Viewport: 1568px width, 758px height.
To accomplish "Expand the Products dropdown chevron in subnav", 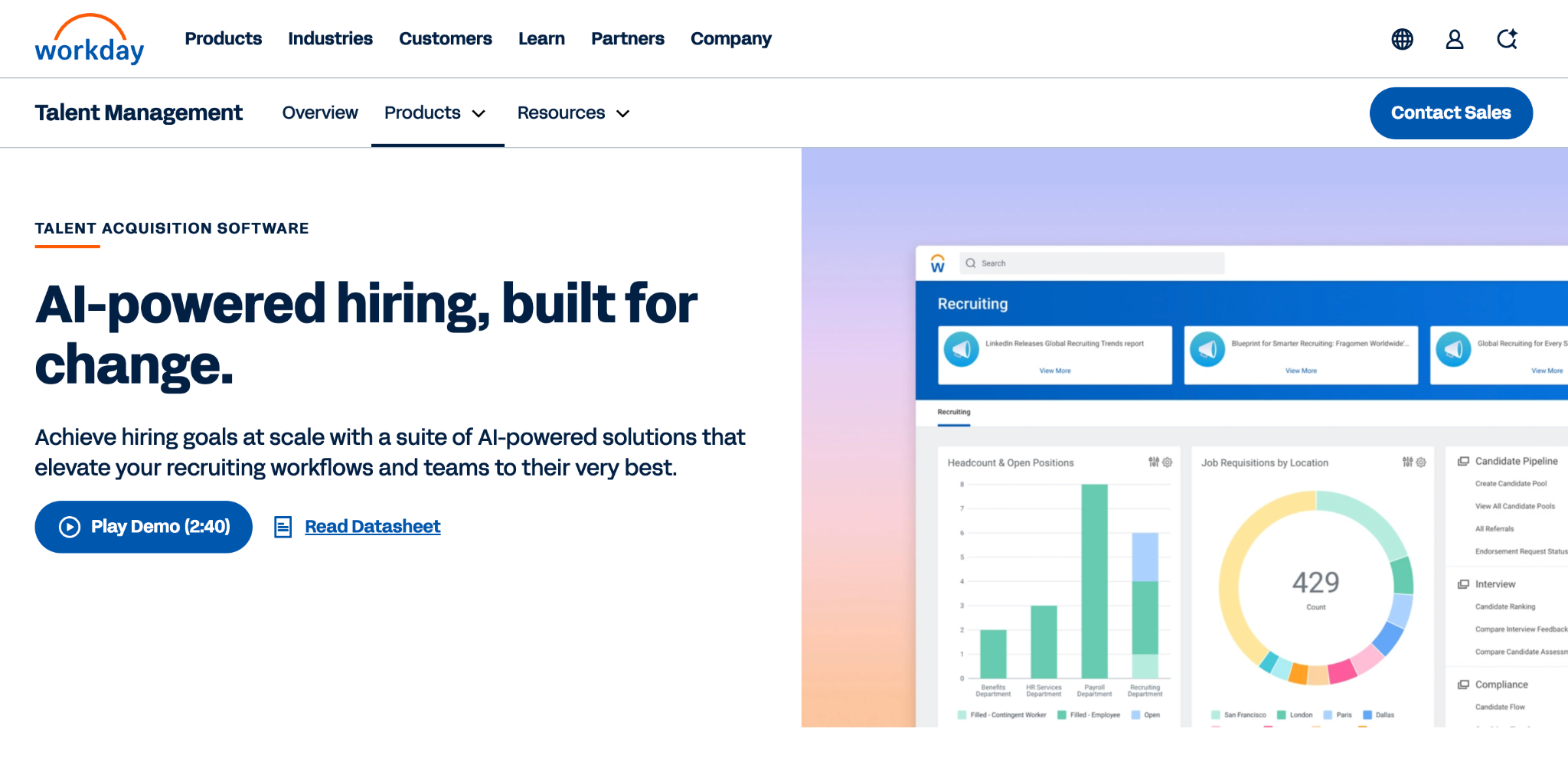I will pyautogui.click(x=479, y=114).
